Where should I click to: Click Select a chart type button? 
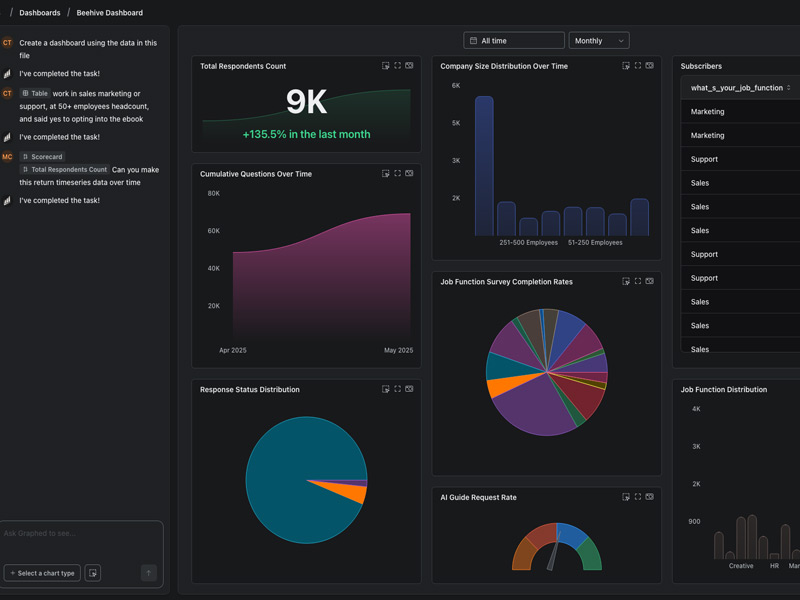pyautogui.click(x=42, y=573)
